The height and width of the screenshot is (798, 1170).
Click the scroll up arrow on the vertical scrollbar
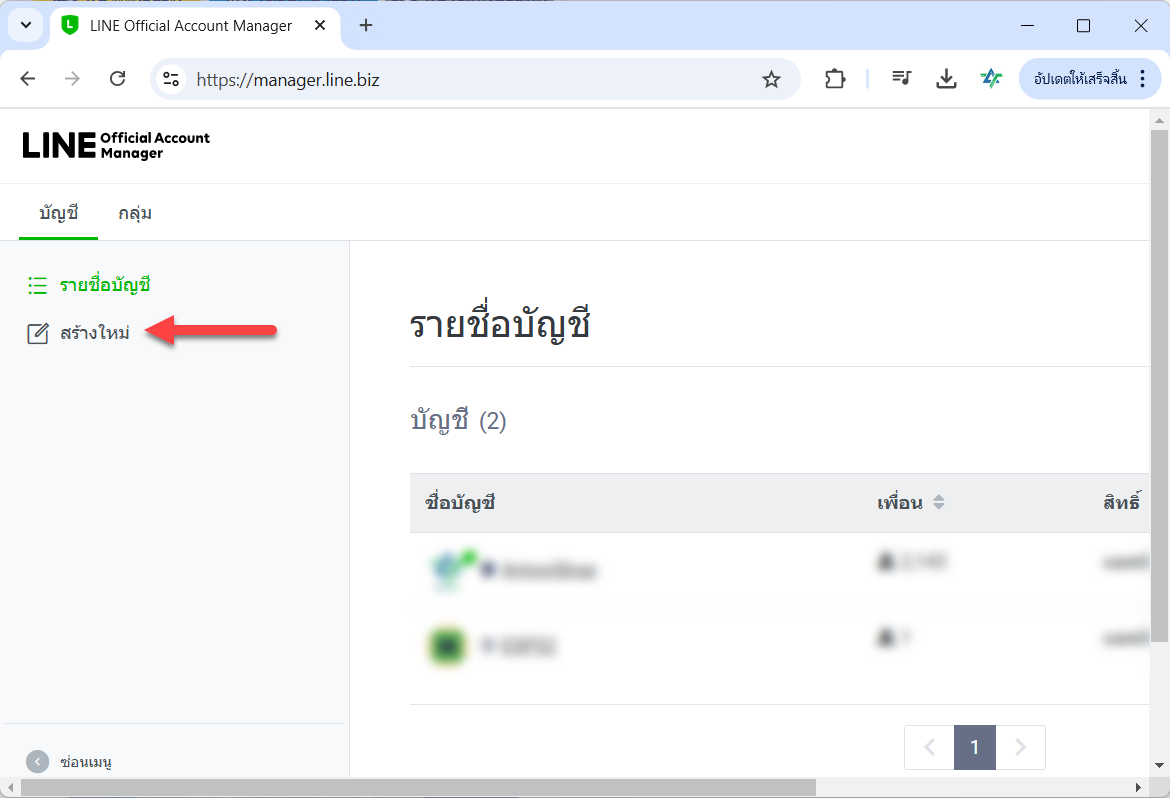coord(1159,119)
